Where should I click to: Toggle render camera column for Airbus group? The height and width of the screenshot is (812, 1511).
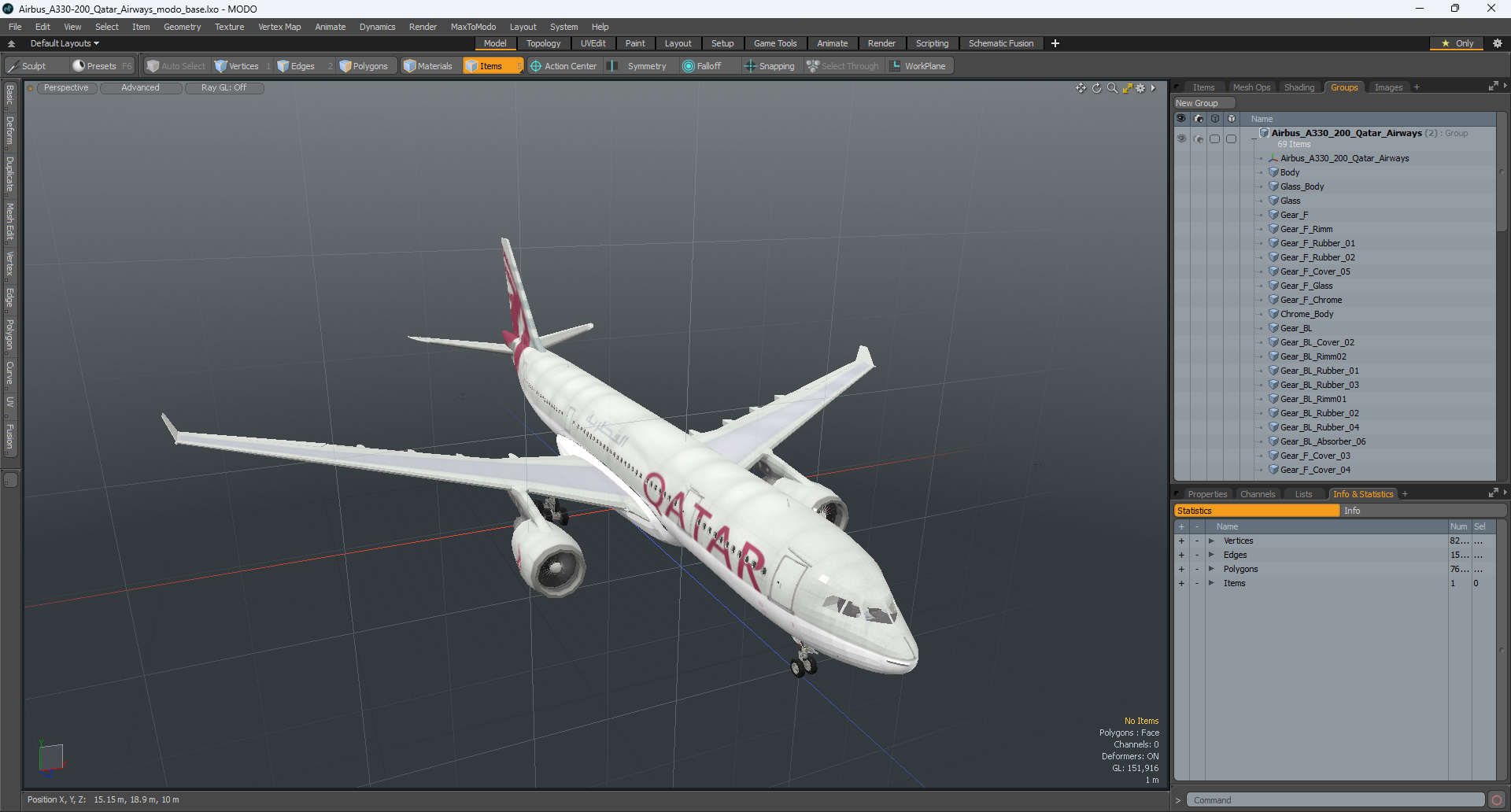click(x=1199, y=138)
